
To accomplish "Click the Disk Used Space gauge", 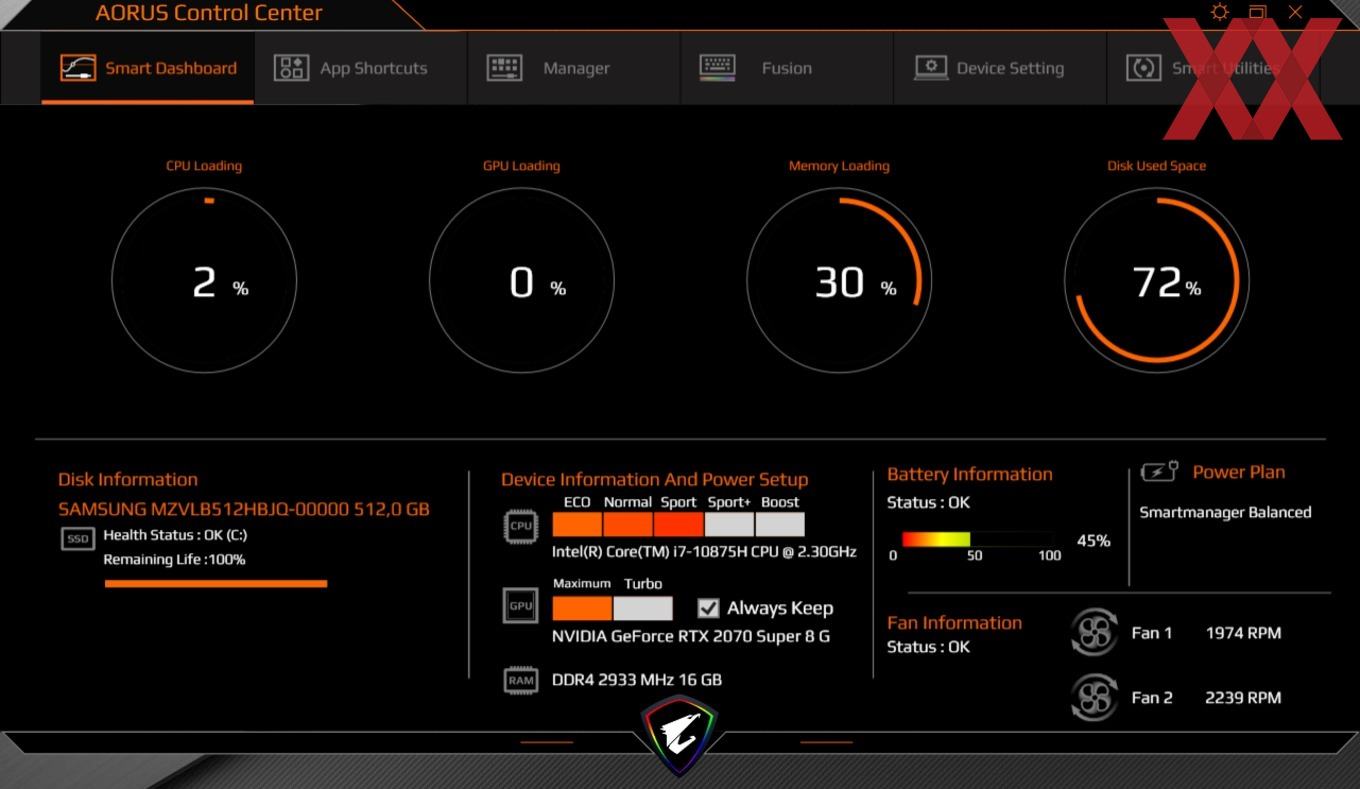I will [1156, 281].
